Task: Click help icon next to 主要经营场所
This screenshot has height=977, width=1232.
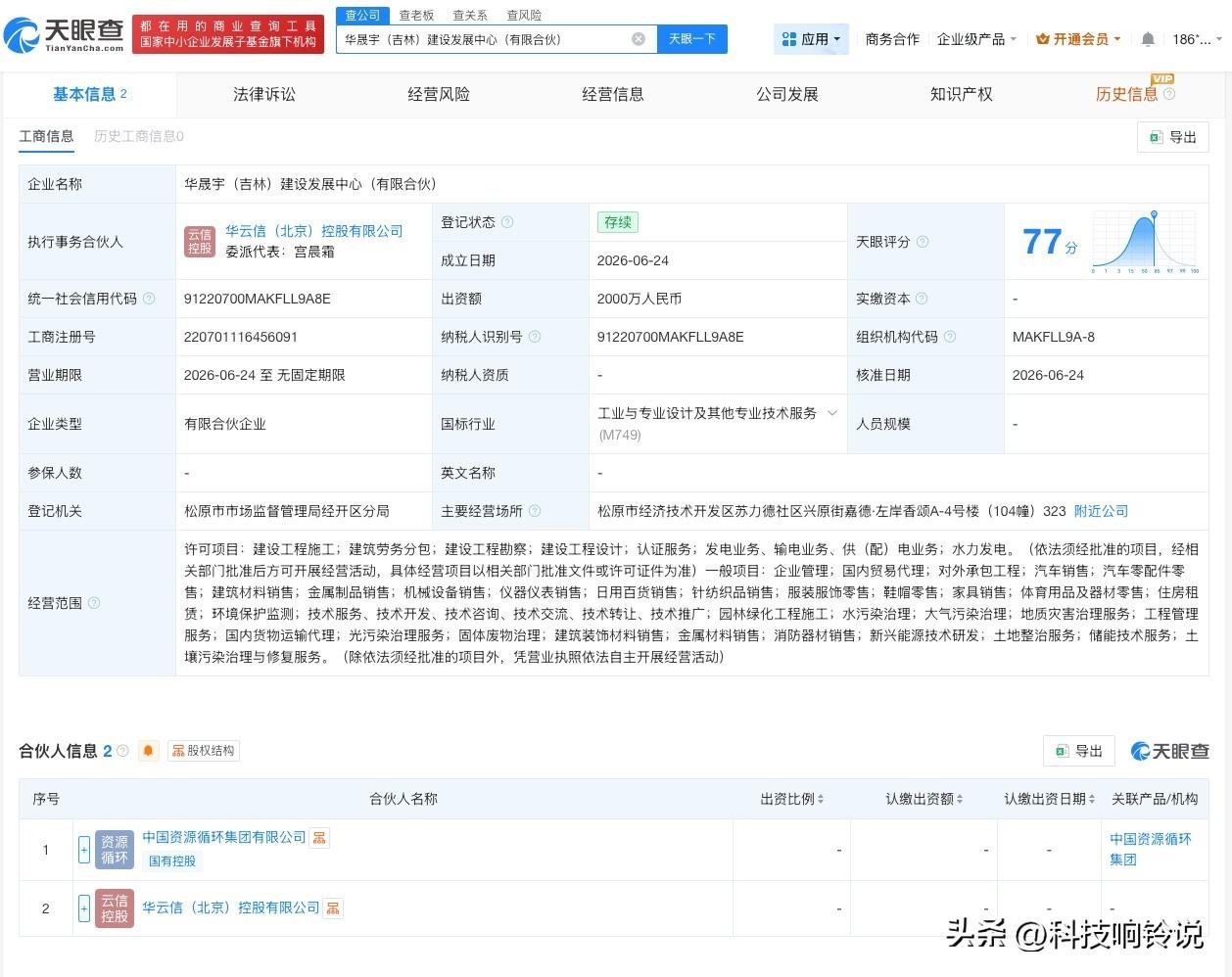Action: pos(535,511)
